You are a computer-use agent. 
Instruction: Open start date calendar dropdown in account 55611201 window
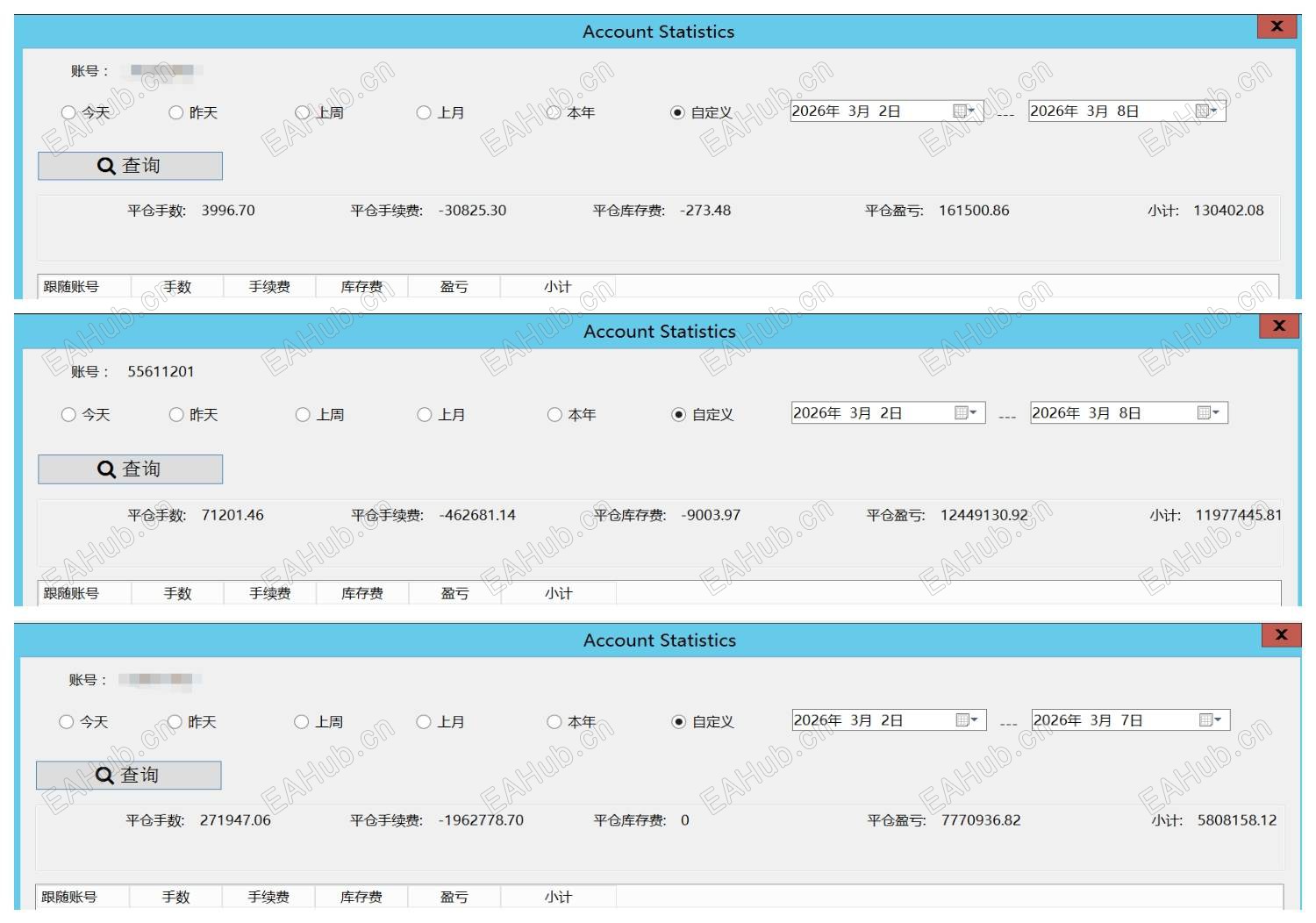[966, 412]
